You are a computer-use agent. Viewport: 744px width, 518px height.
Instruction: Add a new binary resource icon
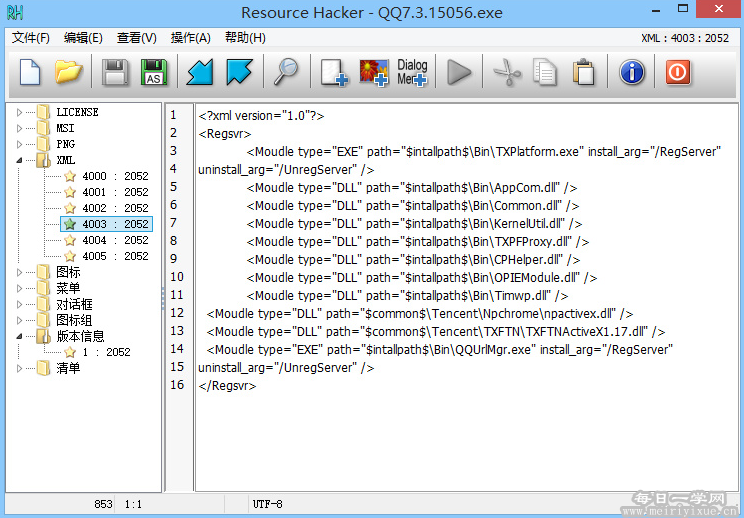pos(334,73)
